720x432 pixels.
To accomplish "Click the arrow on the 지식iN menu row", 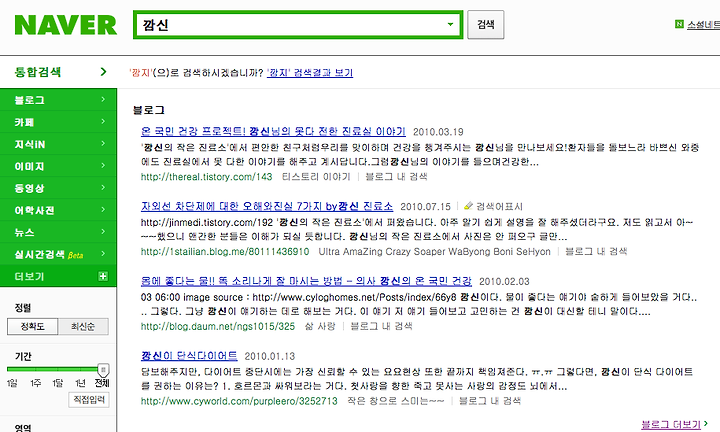I will click(x=103, y=143).
